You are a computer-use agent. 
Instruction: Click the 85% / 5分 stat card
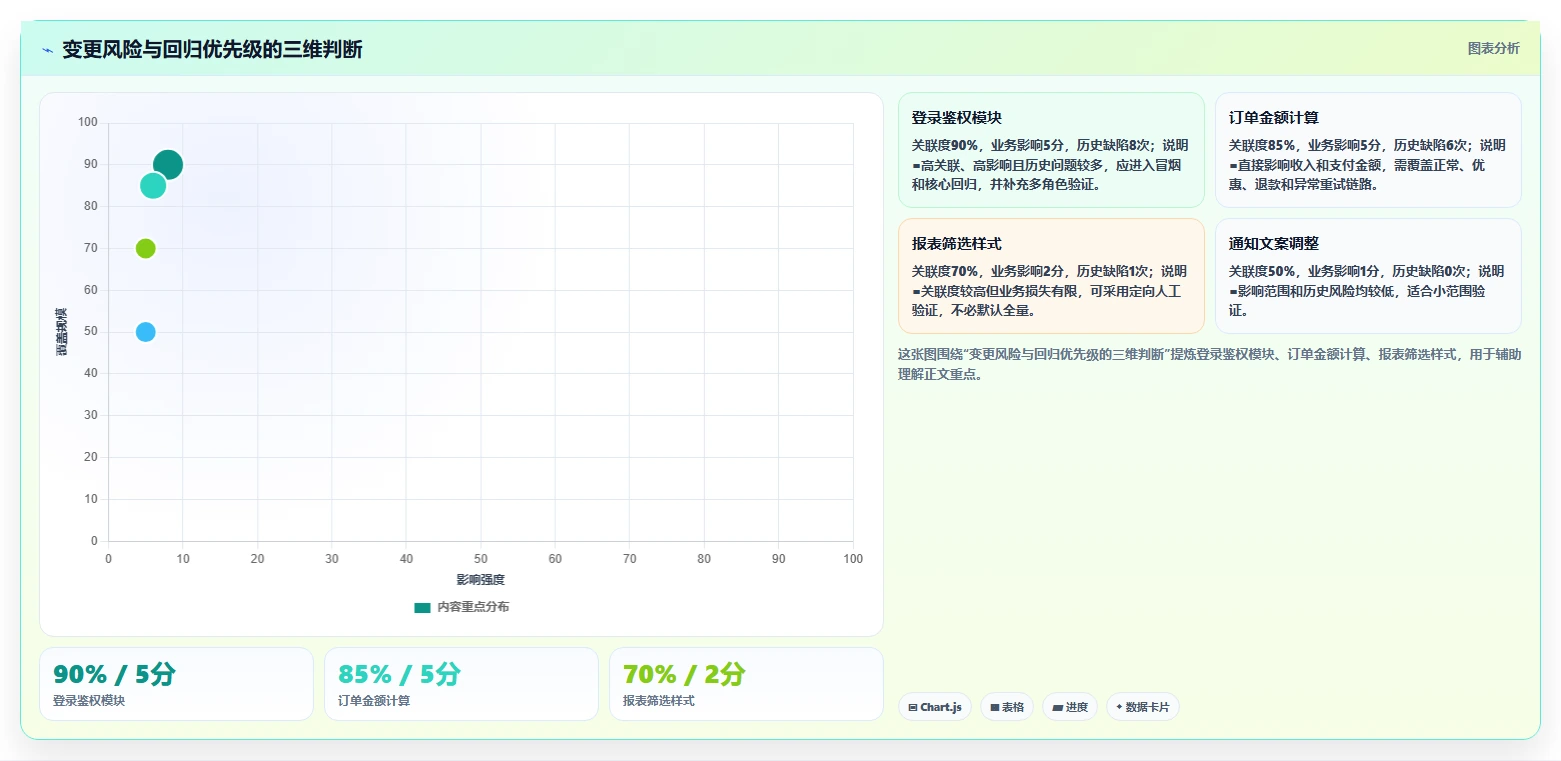[461, 684]
